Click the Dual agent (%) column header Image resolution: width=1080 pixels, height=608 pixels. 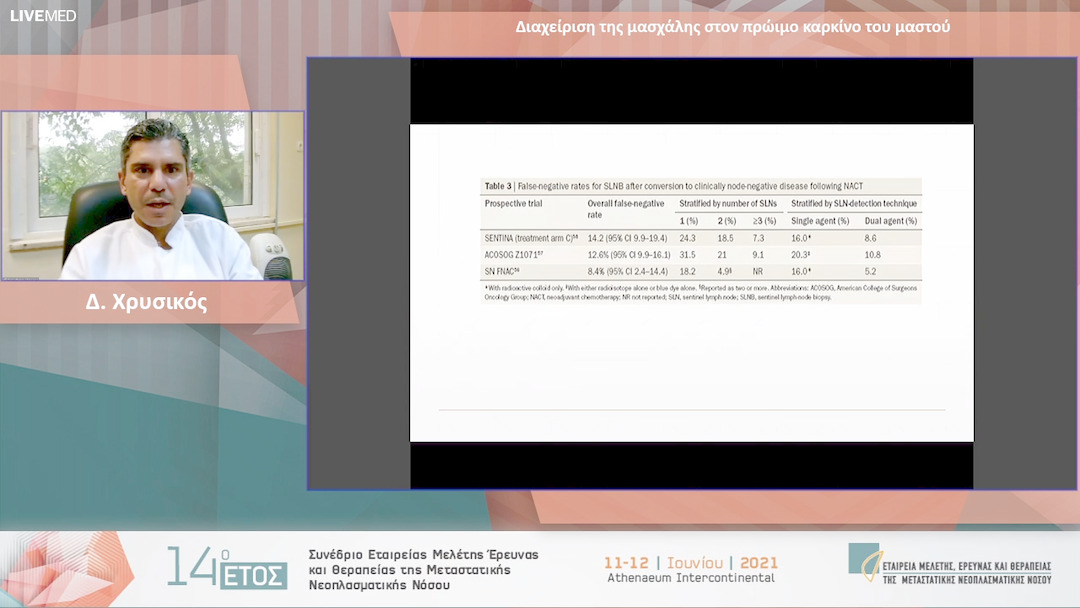click(890, 220)
